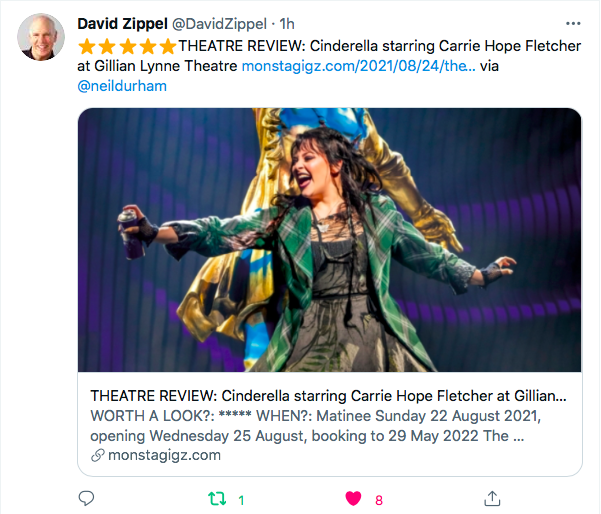The width and height of the screenshot is (601, 514).
Task: Open the @neildurham mention
Action: click(122, 86)
